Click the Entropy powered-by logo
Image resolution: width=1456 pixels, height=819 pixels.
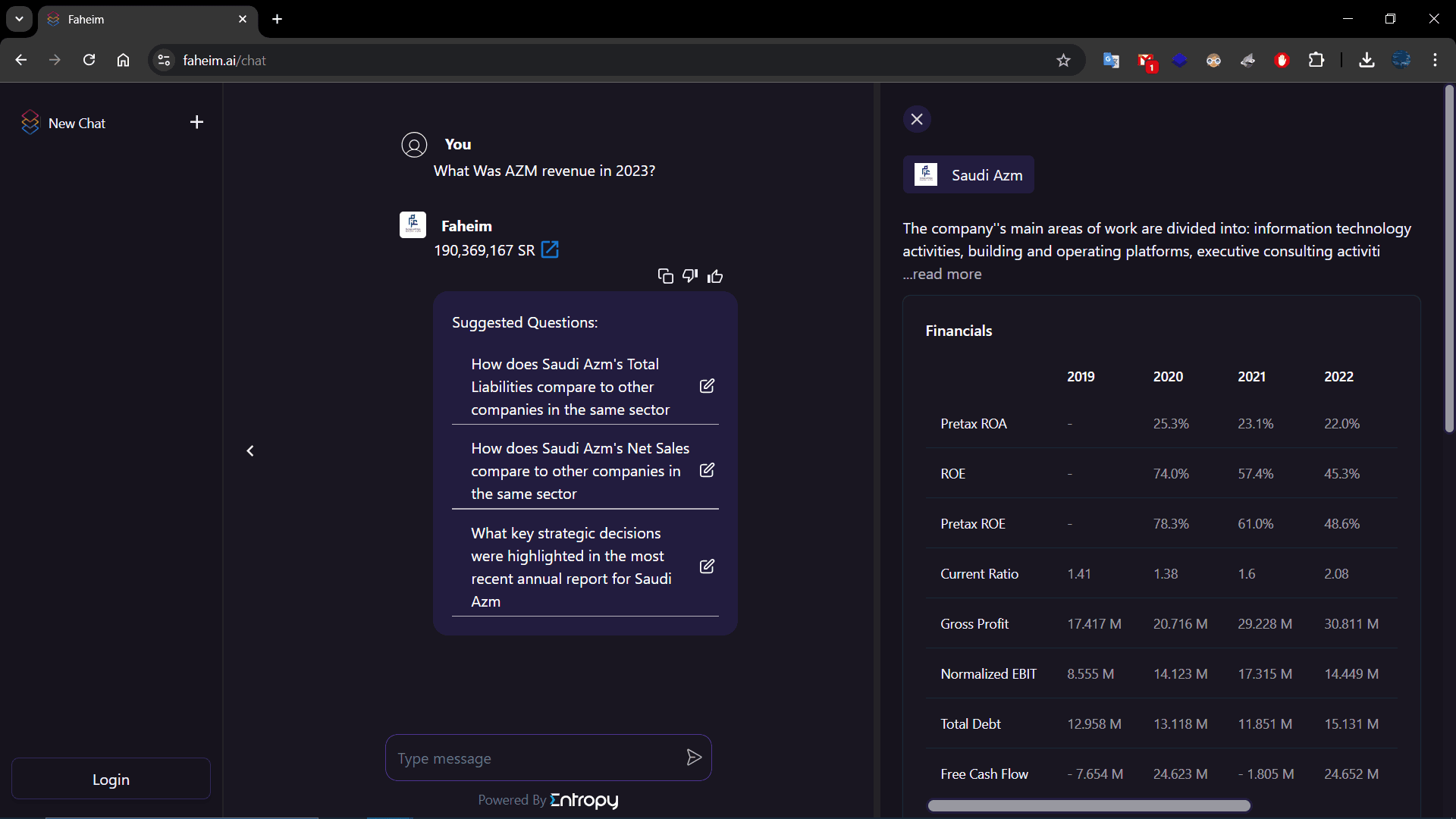coord(584,800)
